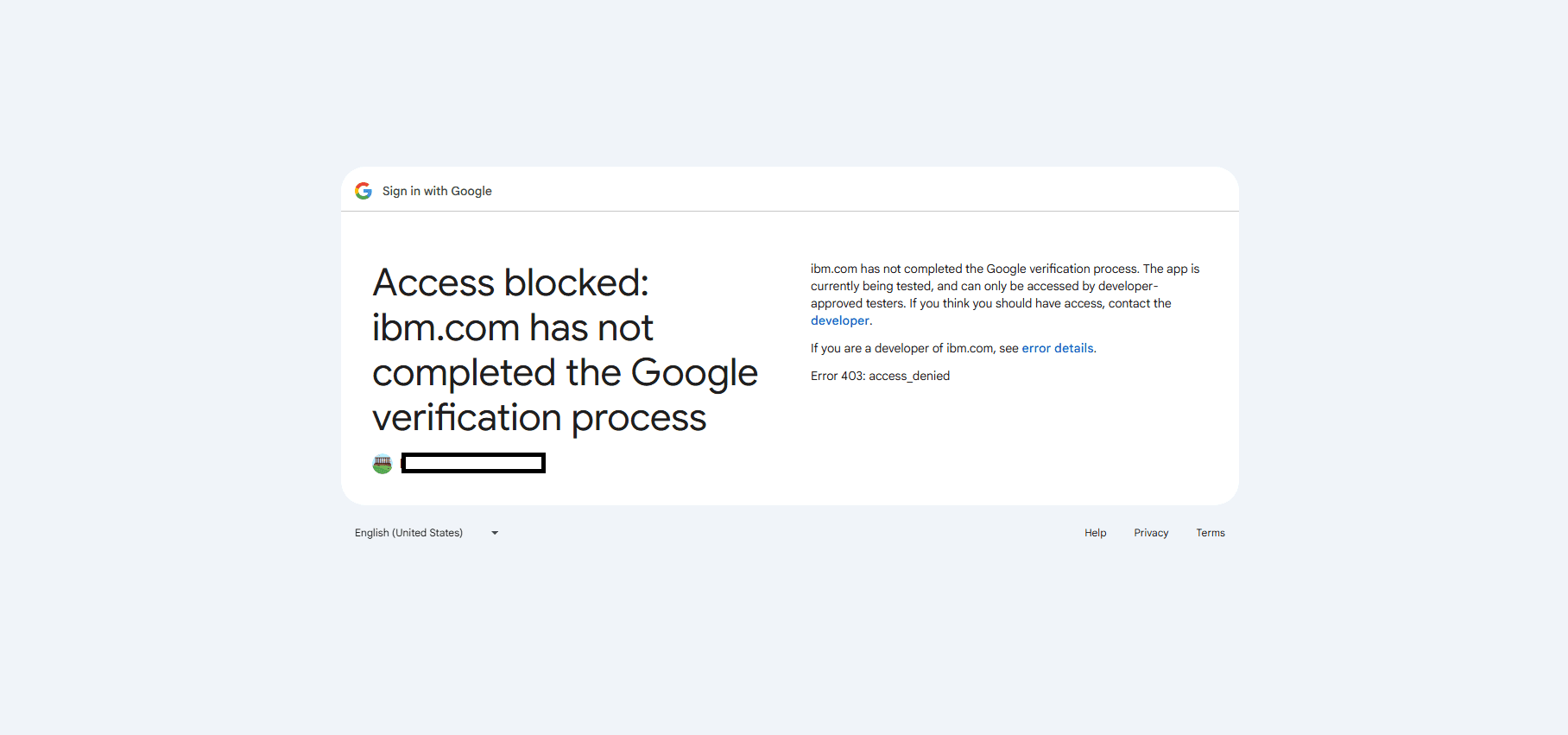
Task: Click the Google logo next to Sign in
Action: 364,191
